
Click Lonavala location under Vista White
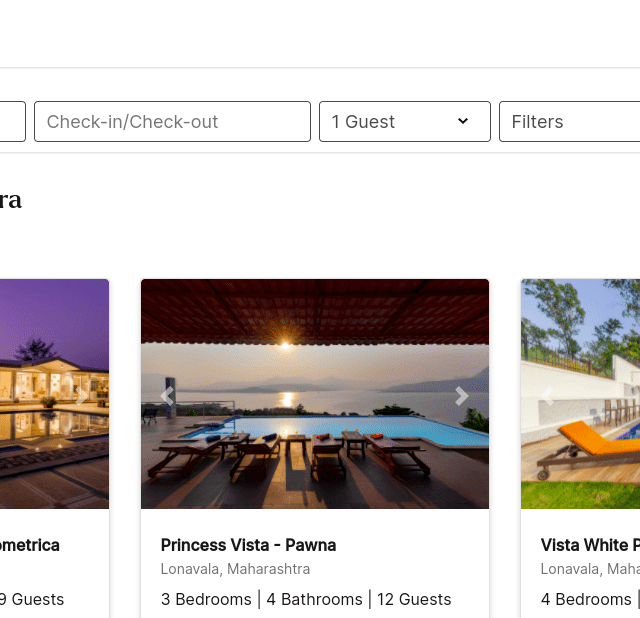click(590, 569)
